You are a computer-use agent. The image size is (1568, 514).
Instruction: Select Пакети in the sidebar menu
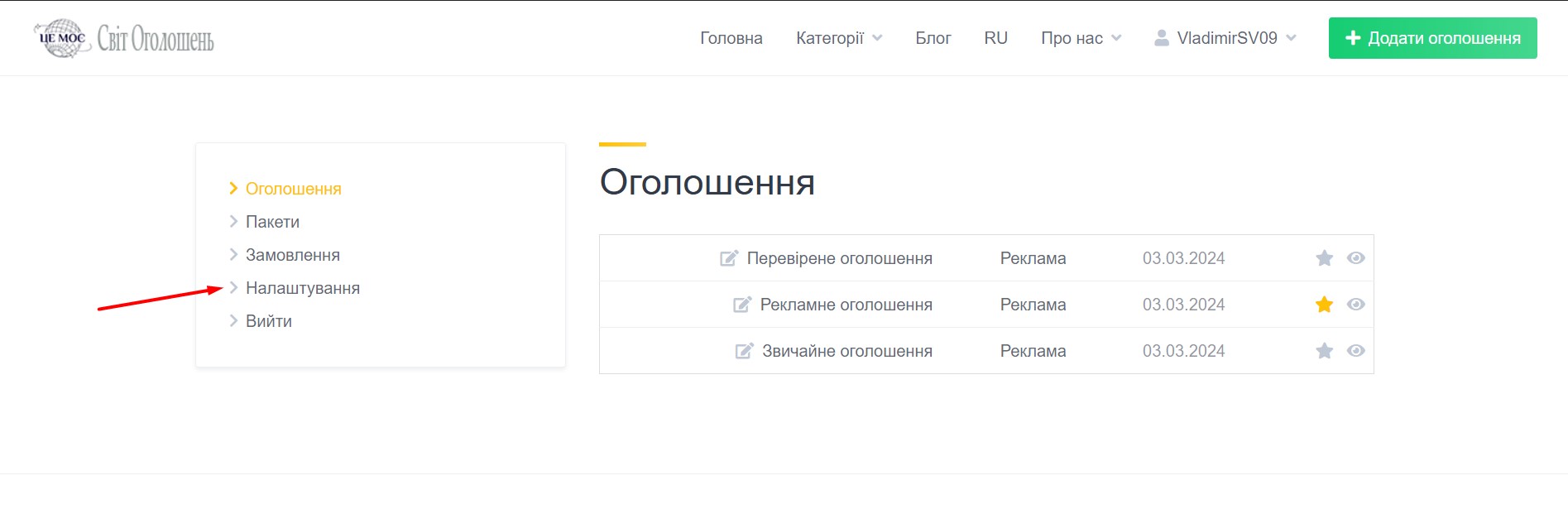[272, 222]
